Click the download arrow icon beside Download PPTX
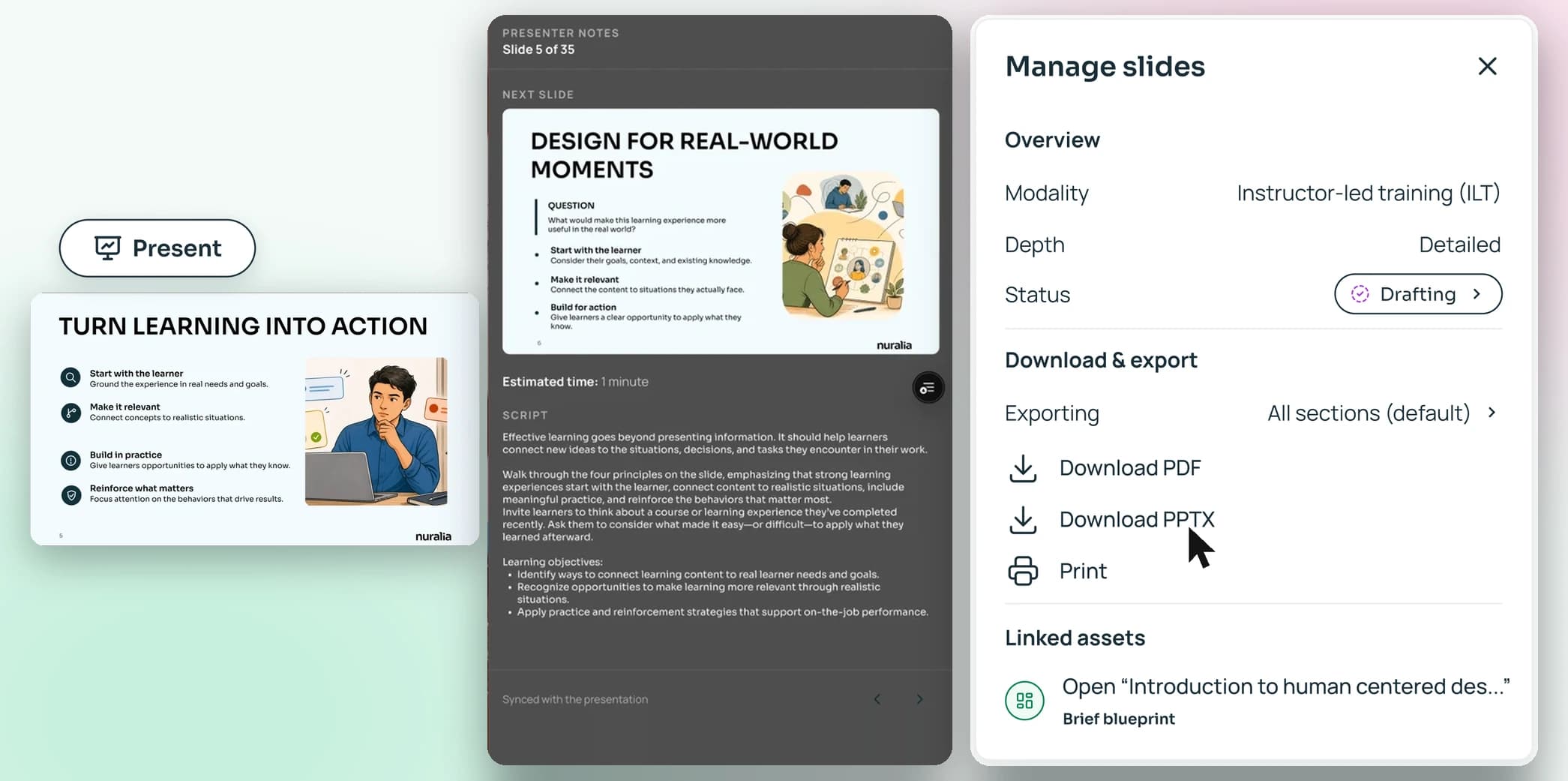This screenshot has height=781, width=1568. 1023,520
